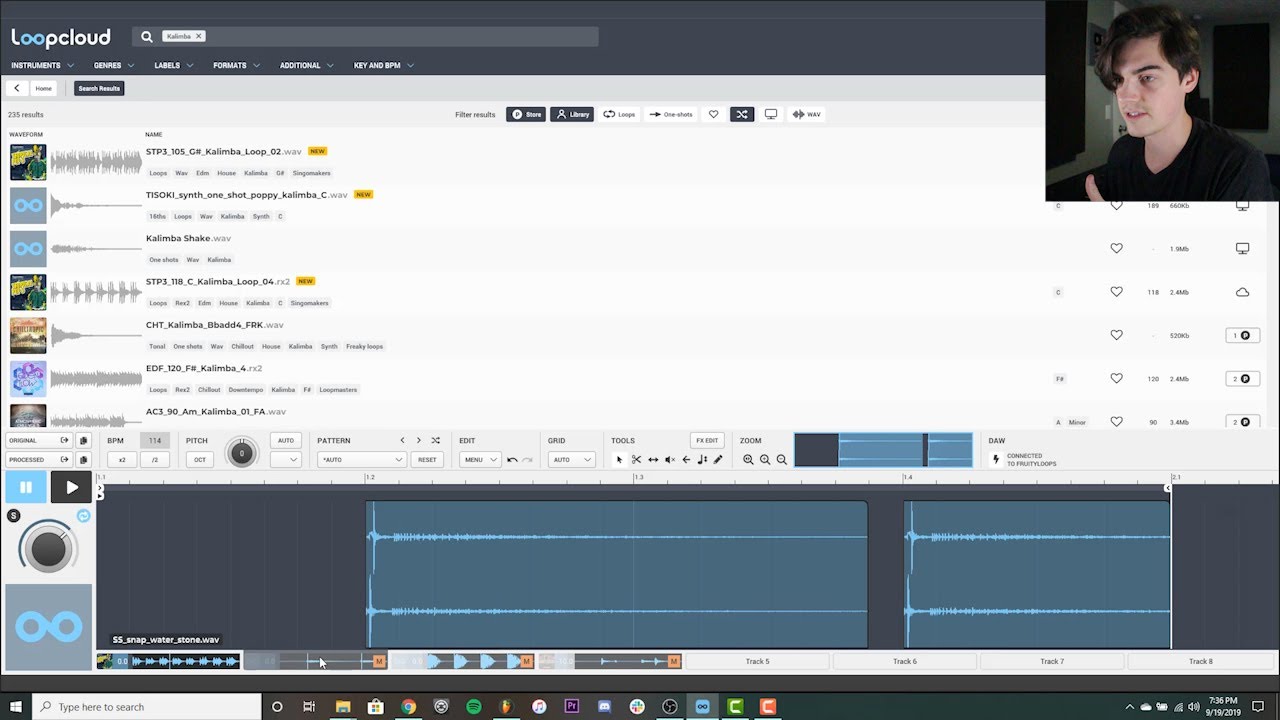Viewport: 1280px width, 720px height.
Task: Go to previous pattern
Action: tap(402, 441)
